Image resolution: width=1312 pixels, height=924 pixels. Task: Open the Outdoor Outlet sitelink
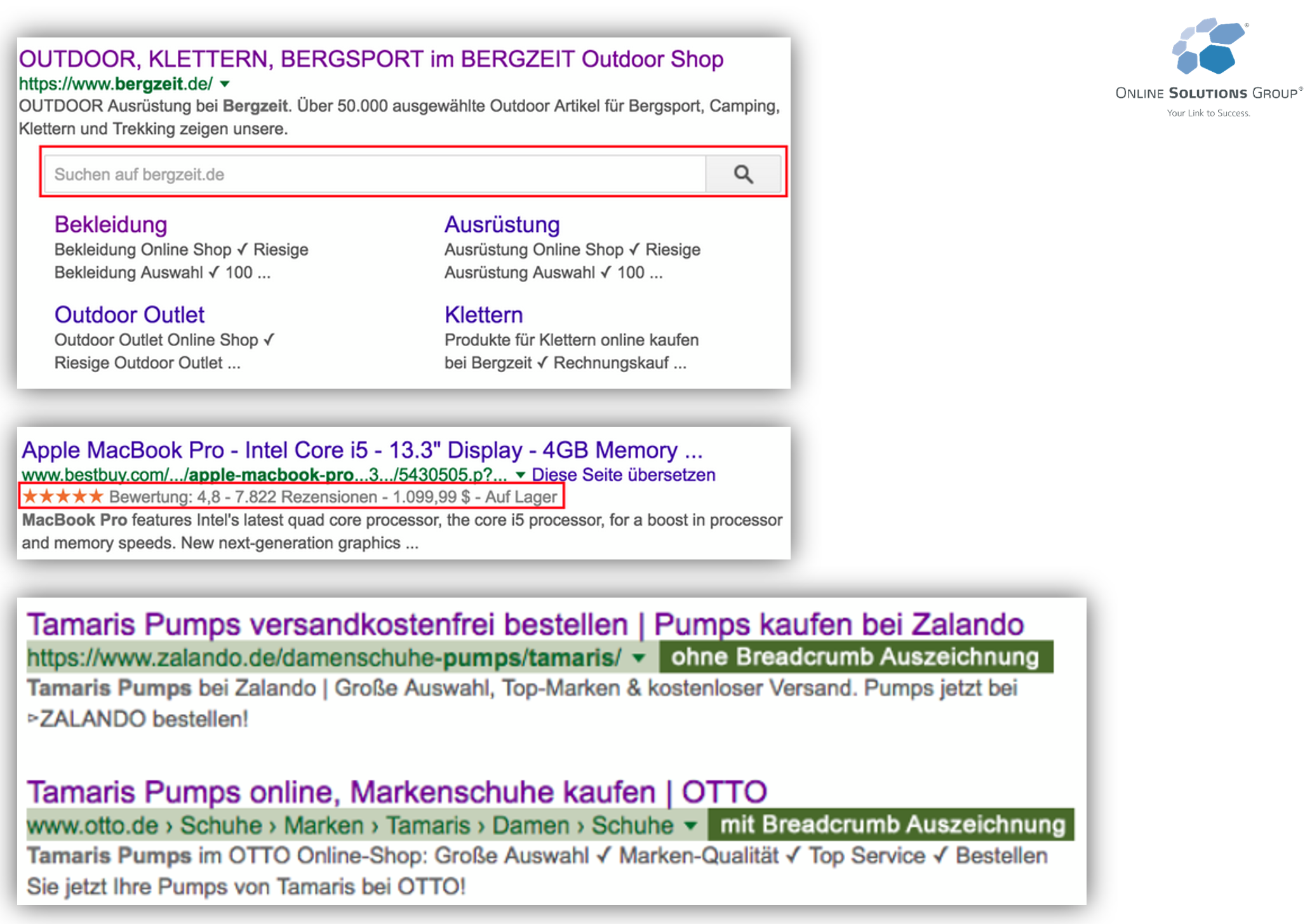(130, 314)
